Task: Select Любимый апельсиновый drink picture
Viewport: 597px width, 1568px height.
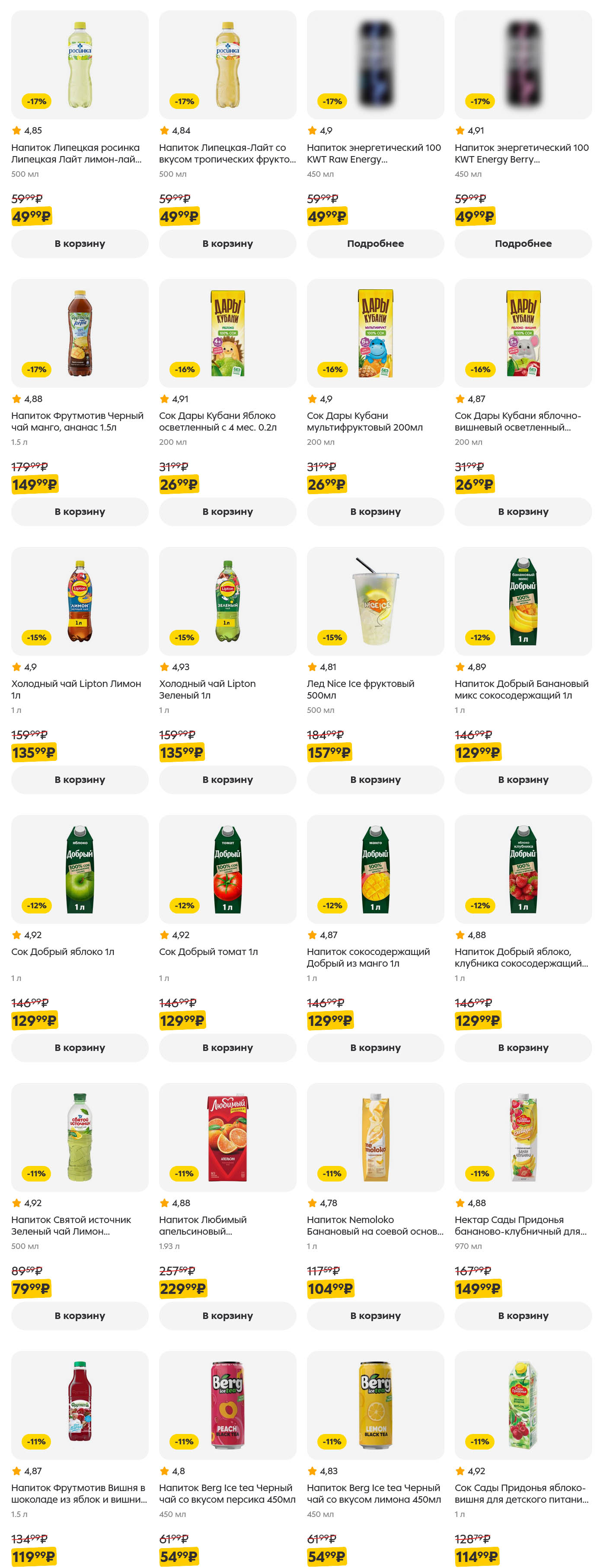Action: pyautogui.click(x=227, y=1137)
